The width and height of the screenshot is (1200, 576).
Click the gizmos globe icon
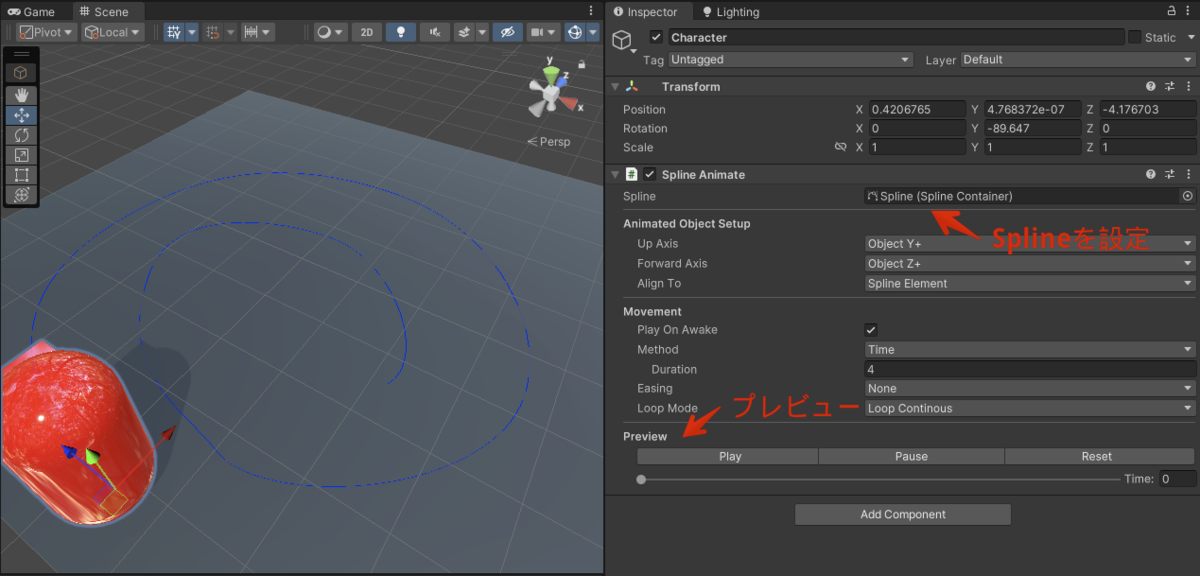(575, 32)
